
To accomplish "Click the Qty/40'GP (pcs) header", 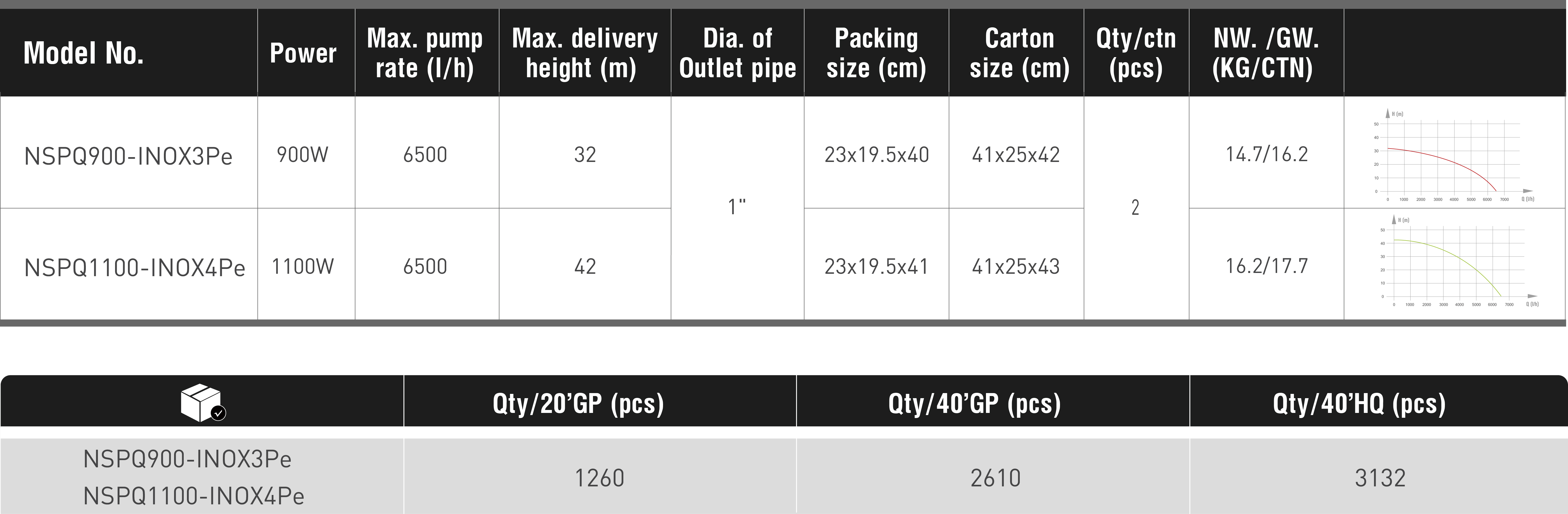I will pos(974,403).
